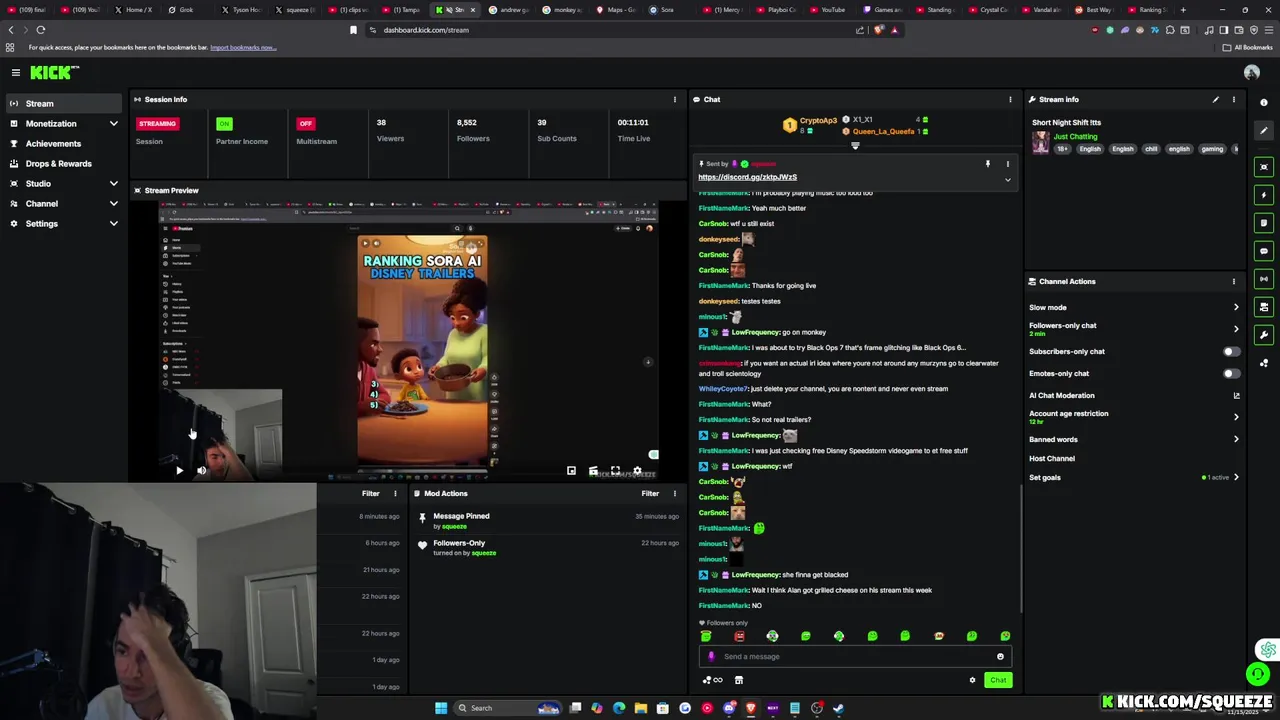Edit stream info with pencil icon
The width and height of the screenshot is (1280, 720).
pyautogui.click(x=1216, y=99)
